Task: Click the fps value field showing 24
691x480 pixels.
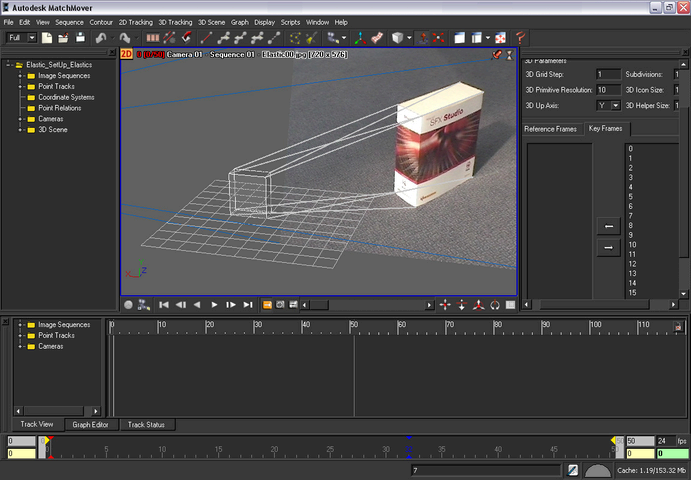Action: point(665,441)
